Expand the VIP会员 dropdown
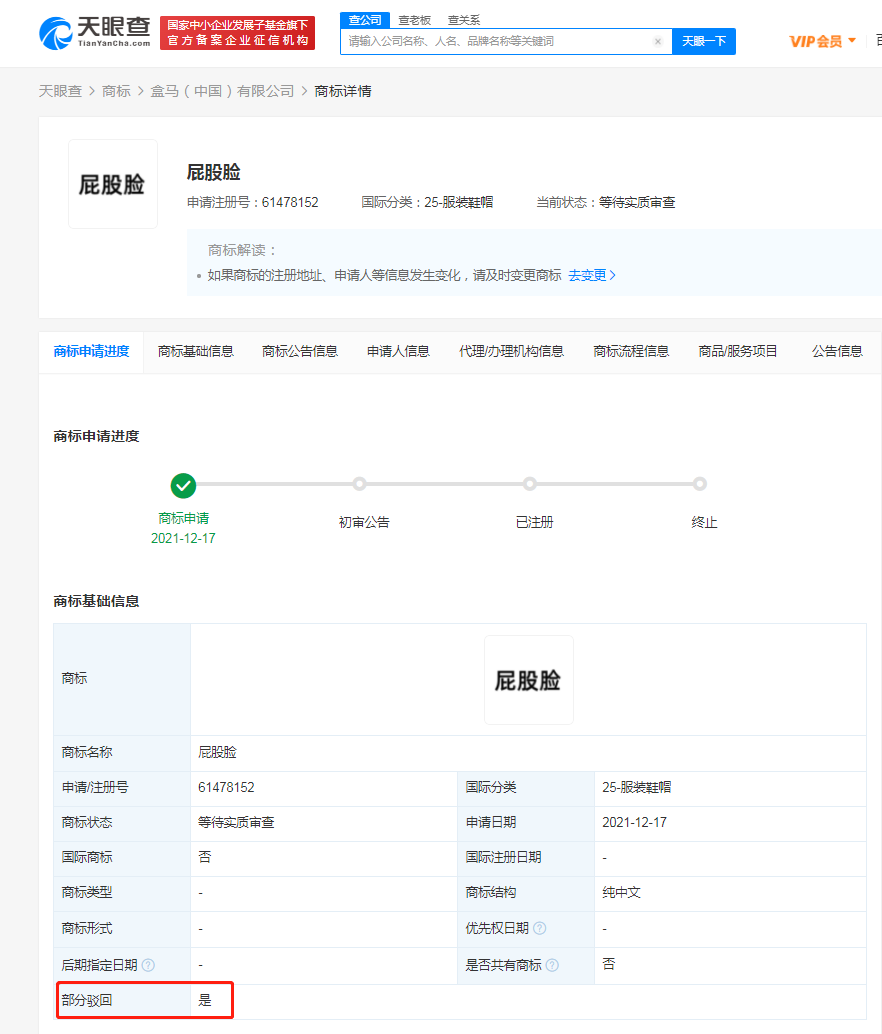 pyautogui.click(x=823, y=42)
